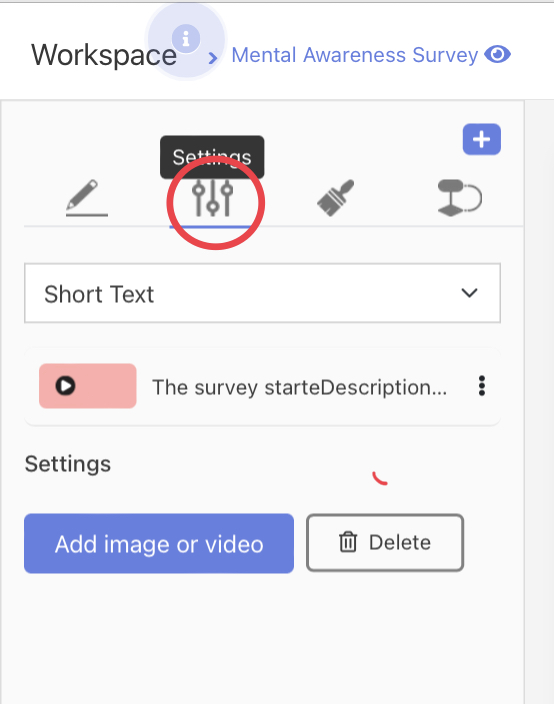Click the Settings section heading

(x=68, y=464)
